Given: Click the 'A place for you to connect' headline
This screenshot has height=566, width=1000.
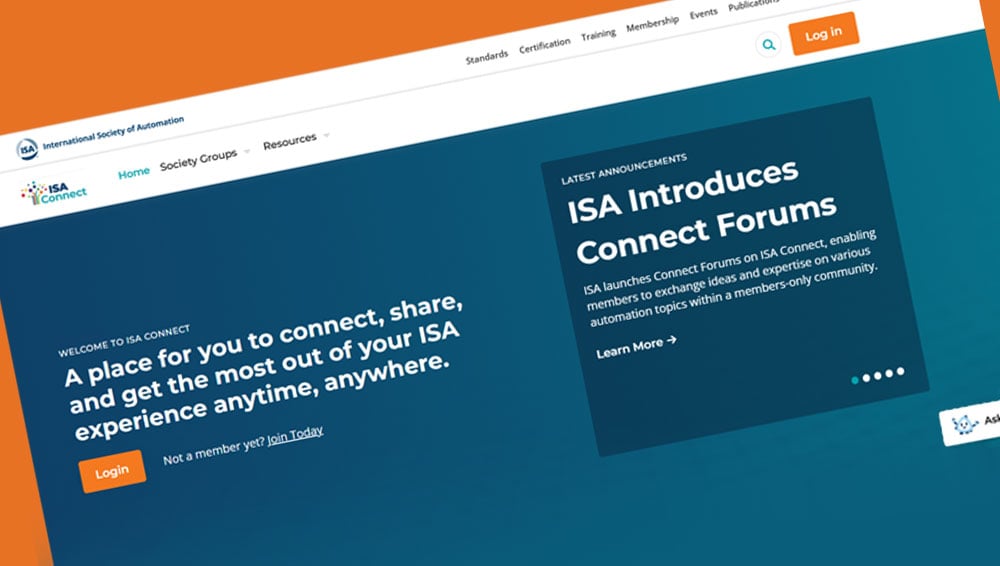Looking at the screenshot, I should coord(265,368).
